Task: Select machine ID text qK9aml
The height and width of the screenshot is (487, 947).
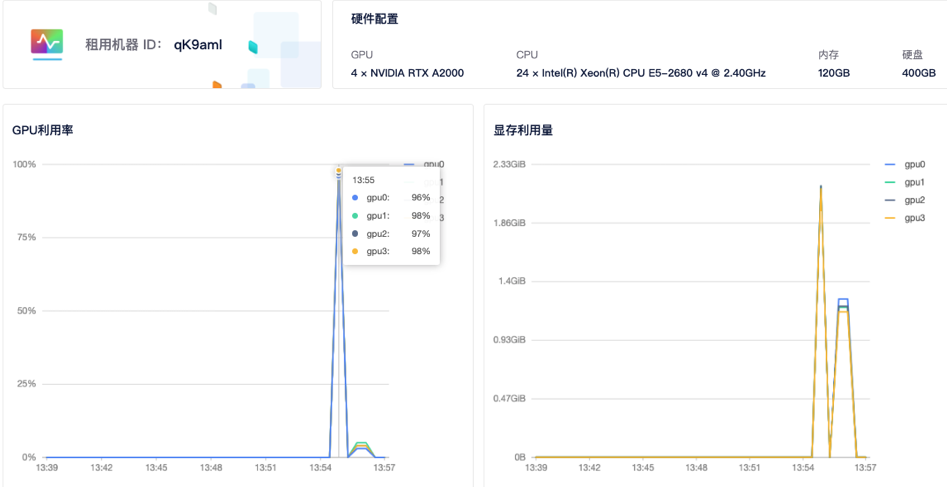Action: click(x=198, y=45)
